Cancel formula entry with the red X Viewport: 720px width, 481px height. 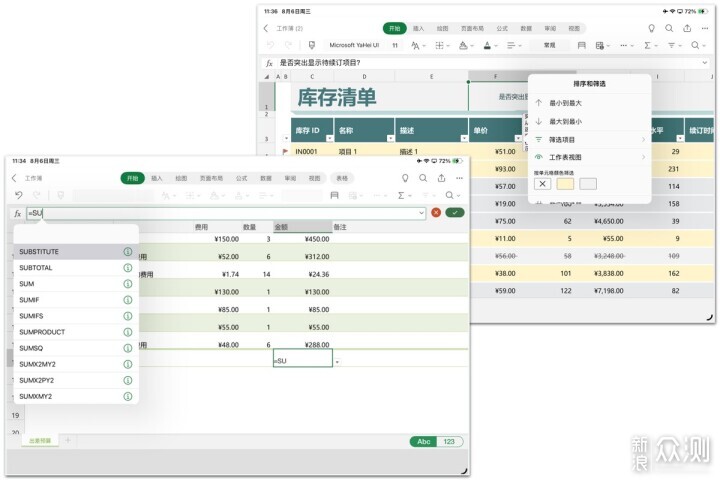pos(436,213)
